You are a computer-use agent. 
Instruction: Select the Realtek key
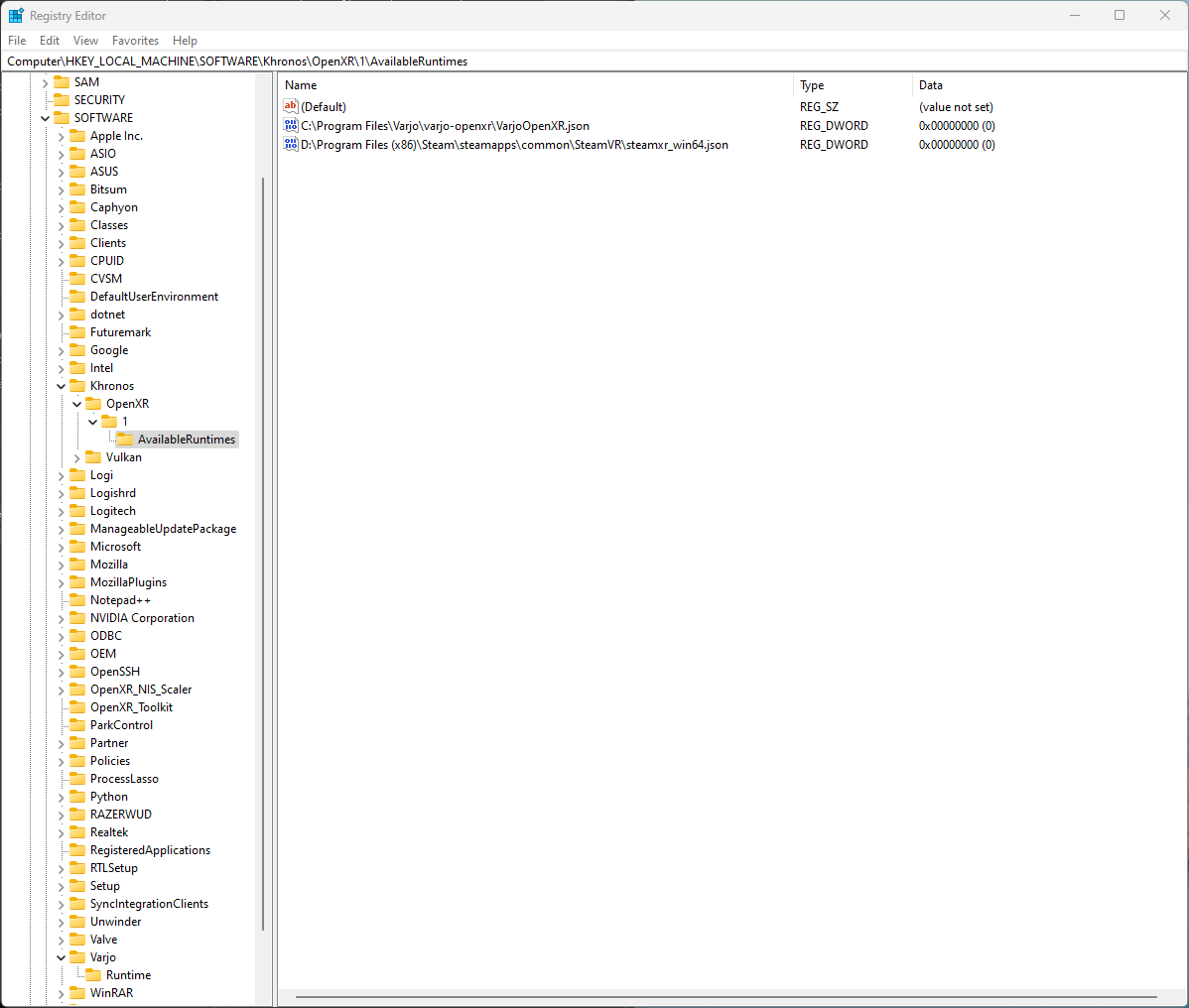pos(109,832)
